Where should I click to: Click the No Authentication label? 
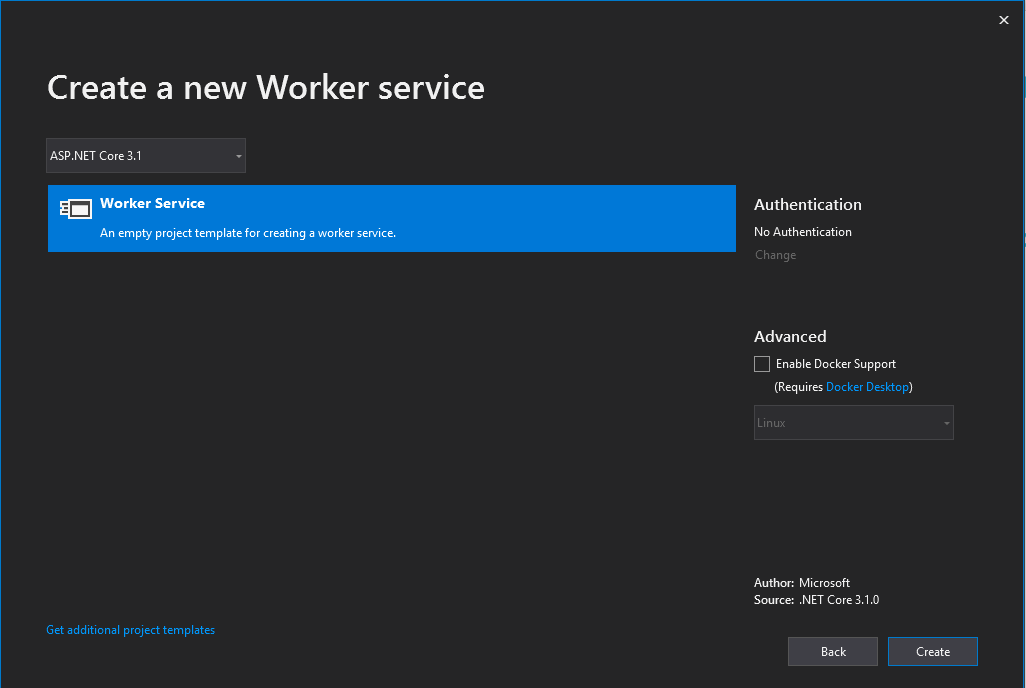pos(803,231)
